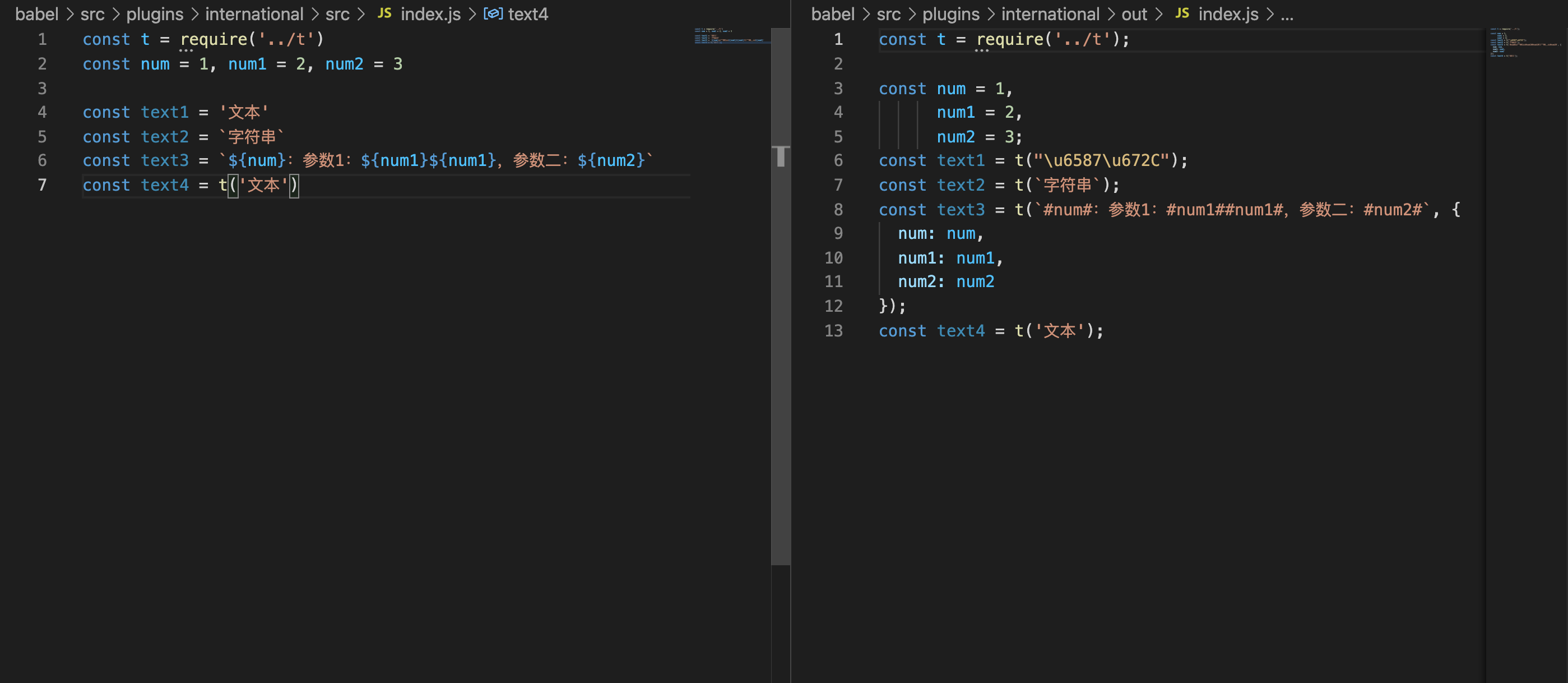Place cursor on 'require' in left editor line 1

point(213,40)
